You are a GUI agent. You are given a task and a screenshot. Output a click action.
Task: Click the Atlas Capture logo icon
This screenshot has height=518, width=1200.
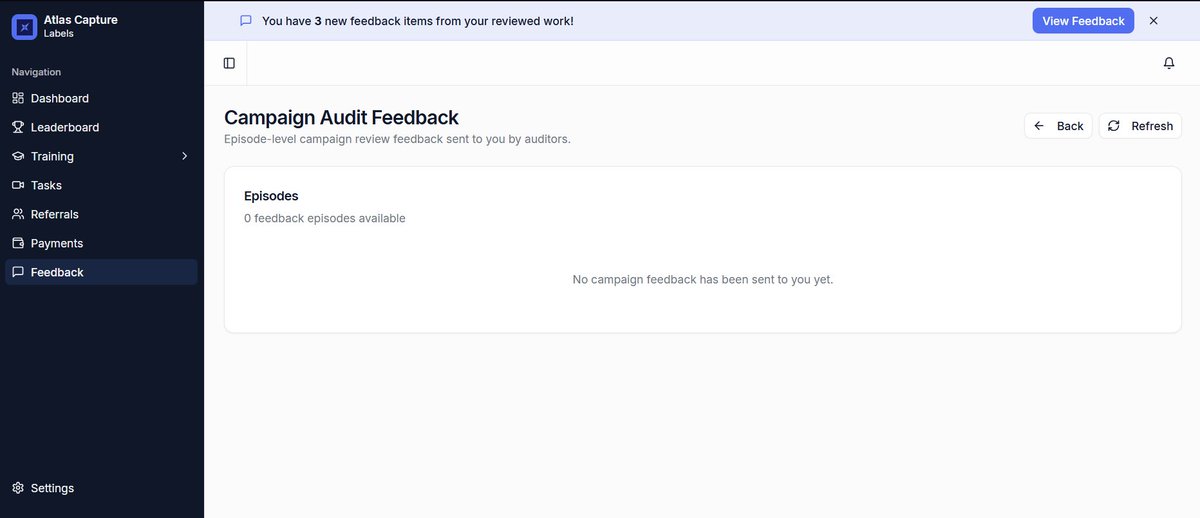coord(24,27)
